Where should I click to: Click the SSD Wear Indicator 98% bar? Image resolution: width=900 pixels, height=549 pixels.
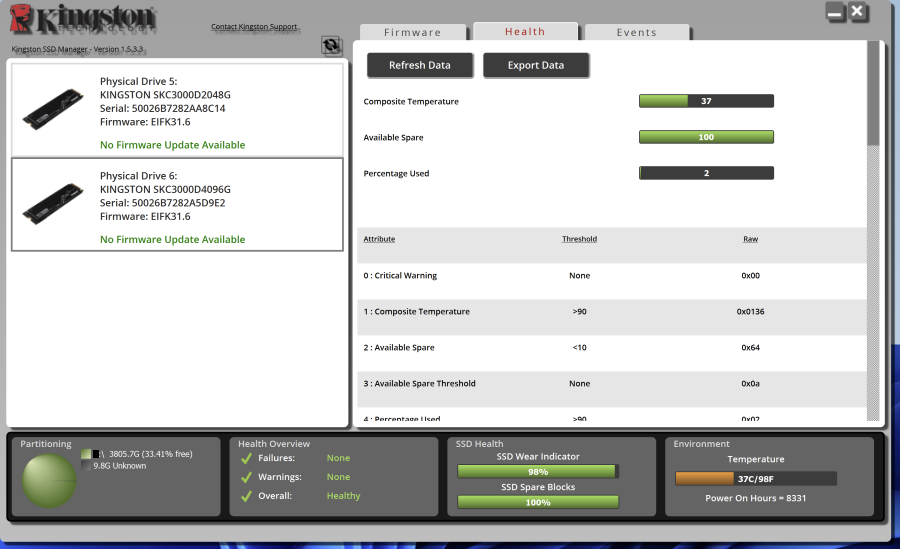[x=538, y=472]
